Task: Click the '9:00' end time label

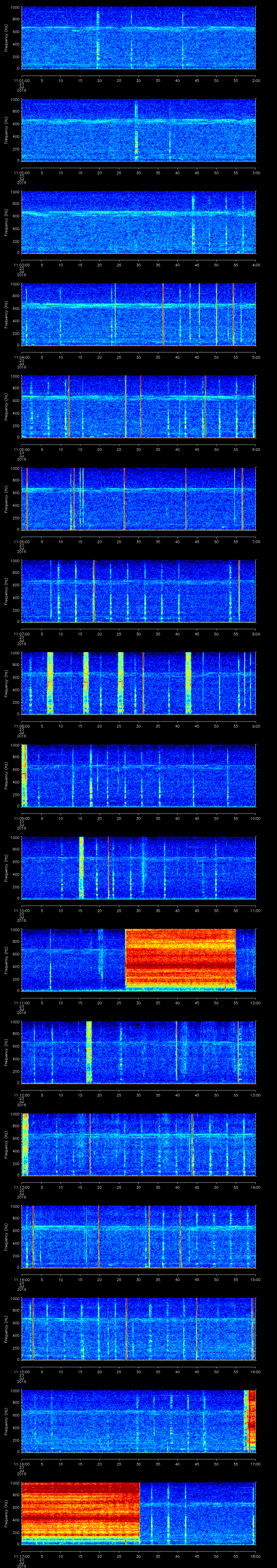Action: tap(256, 726)
